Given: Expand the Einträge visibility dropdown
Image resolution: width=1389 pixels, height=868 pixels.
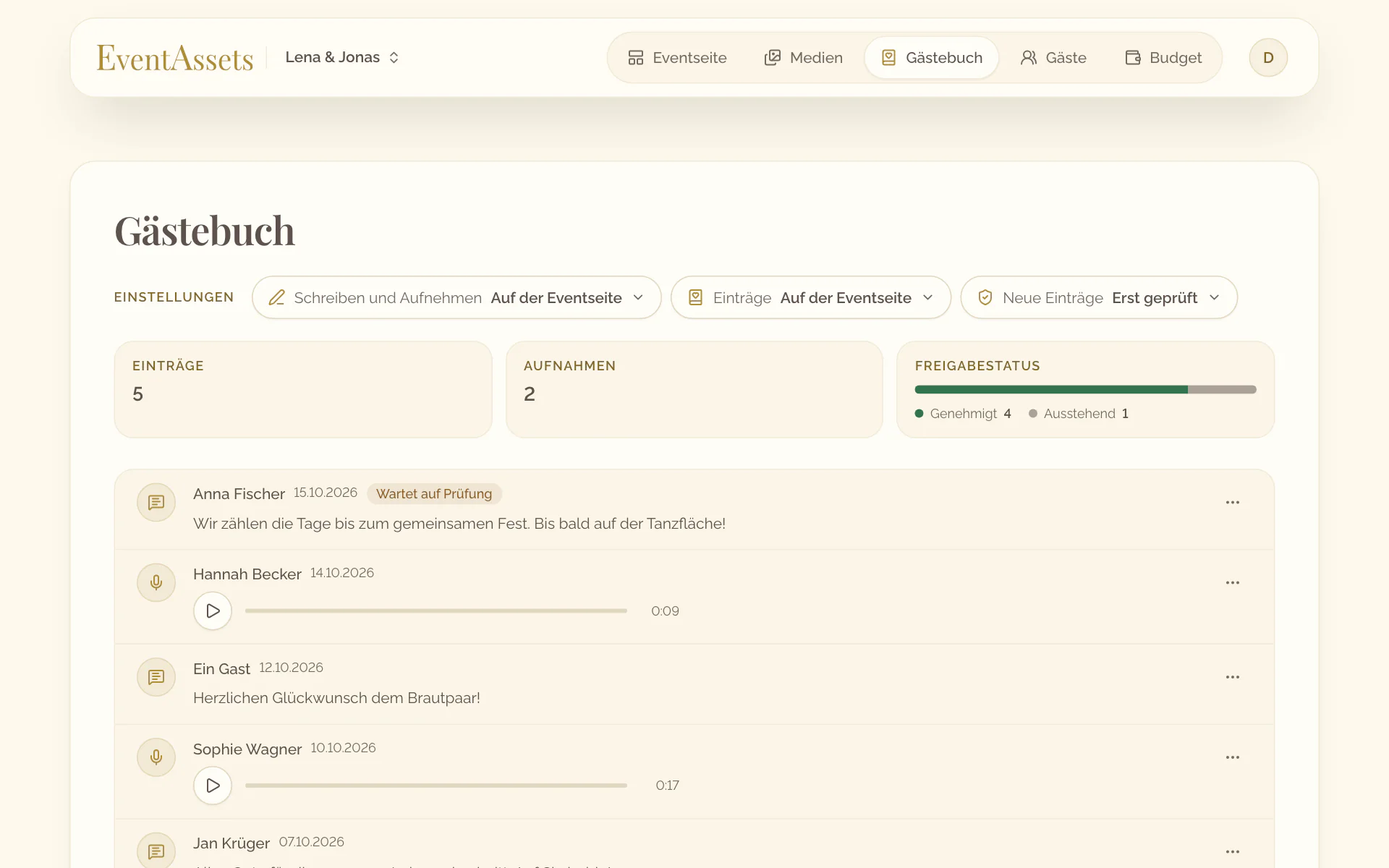Looking at the screenshot, I should pyautogui.click(x=810, y=297).
